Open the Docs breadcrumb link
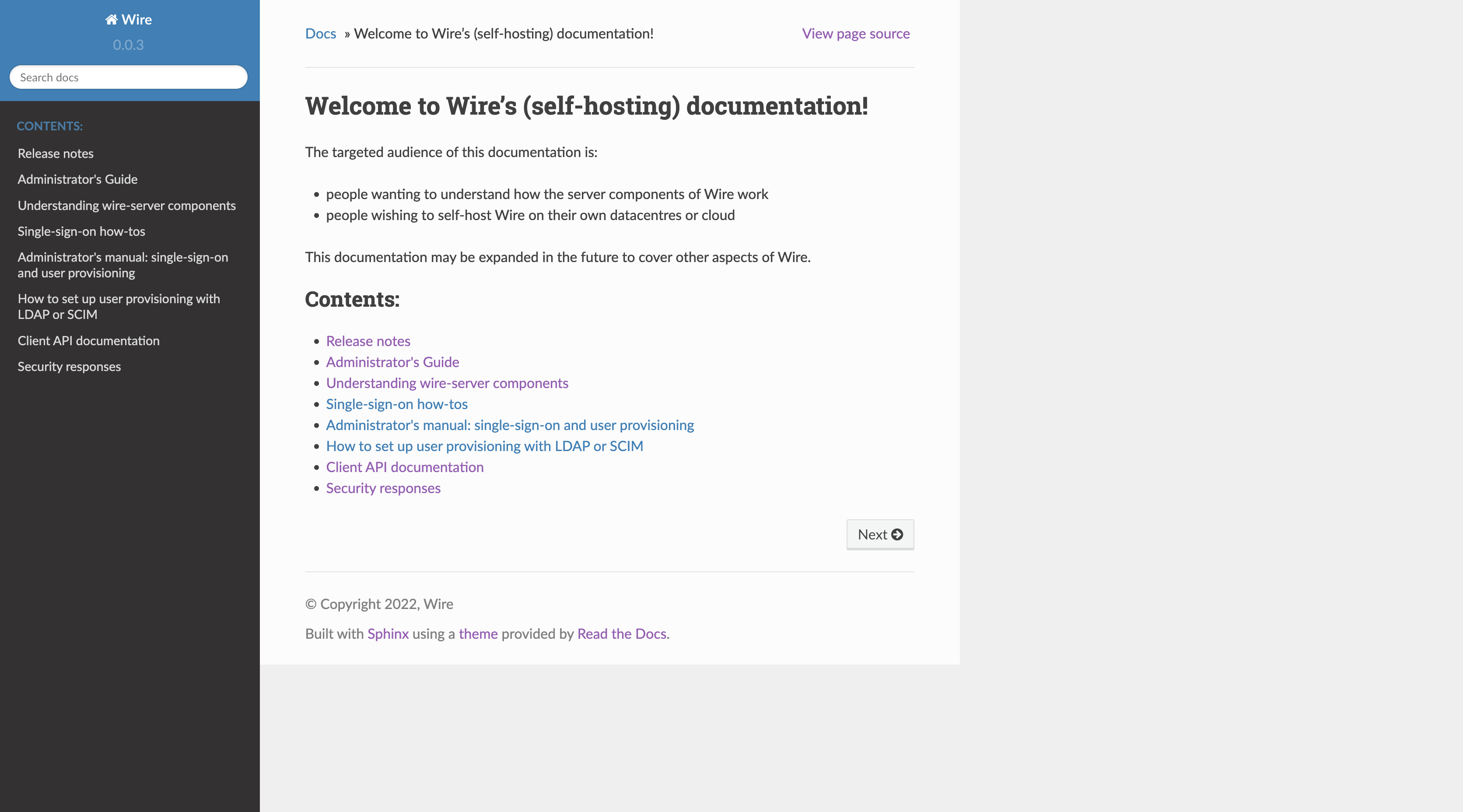 pyautogui.click(x=320, y=34)
